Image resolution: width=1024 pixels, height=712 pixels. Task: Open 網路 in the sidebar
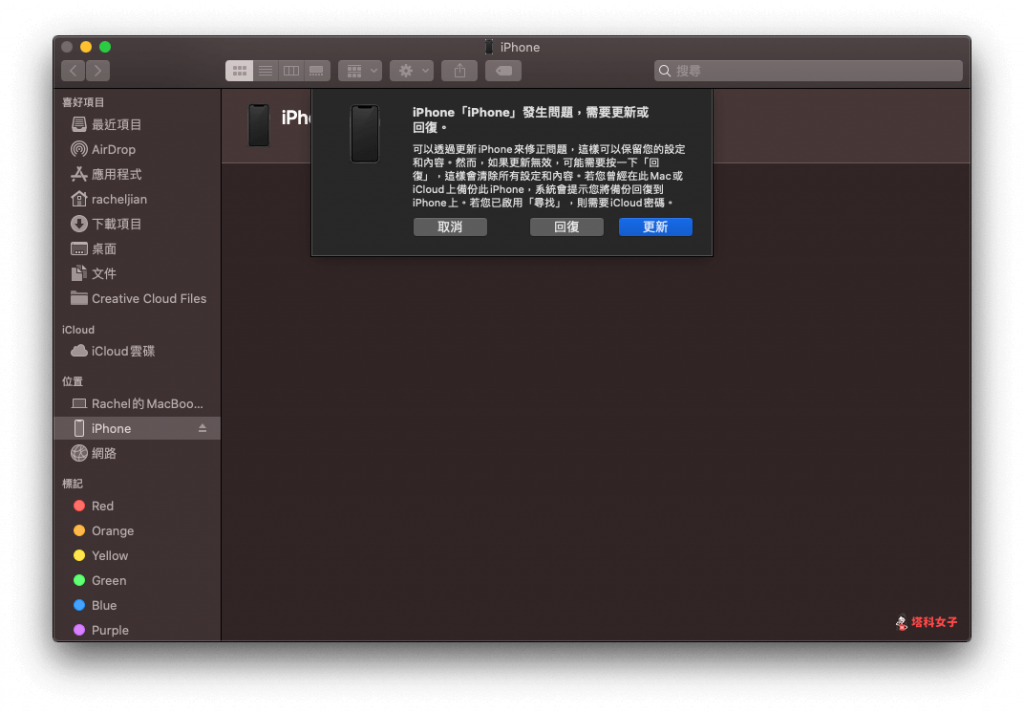[137, 453]
